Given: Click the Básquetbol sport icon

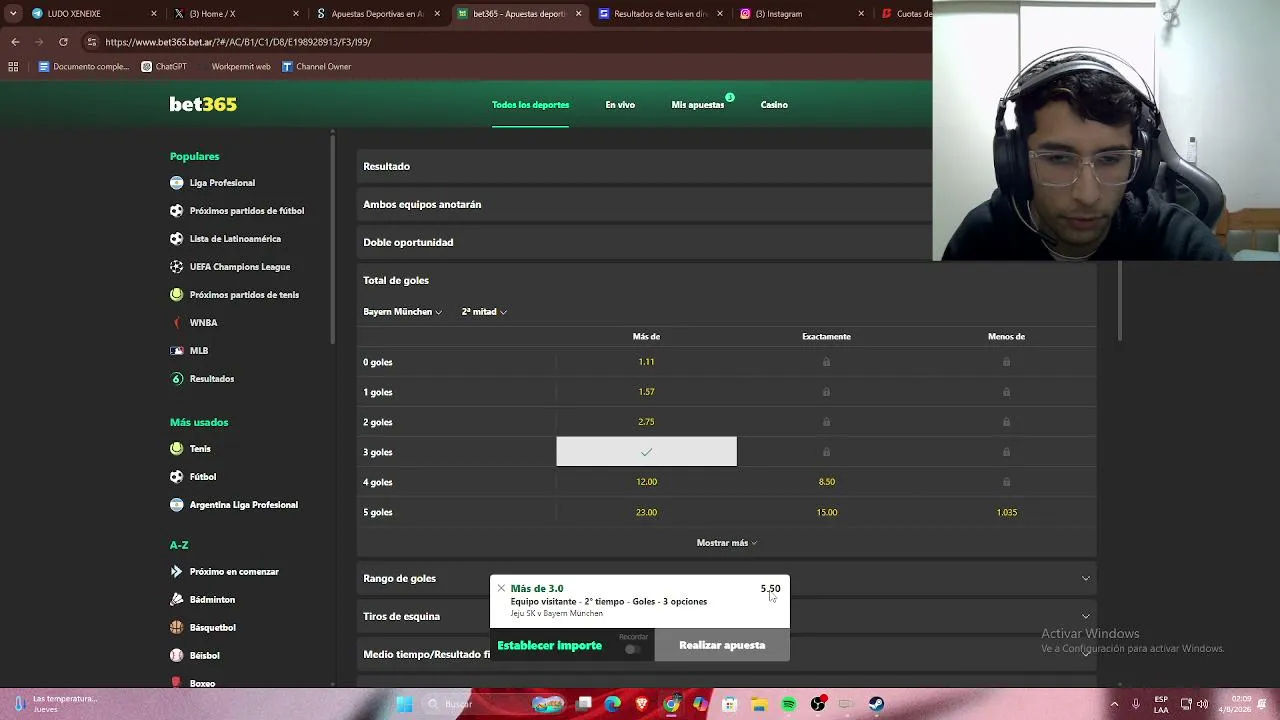Looking at the screenshot, I should pyautogui.click(x=177, y=628).
